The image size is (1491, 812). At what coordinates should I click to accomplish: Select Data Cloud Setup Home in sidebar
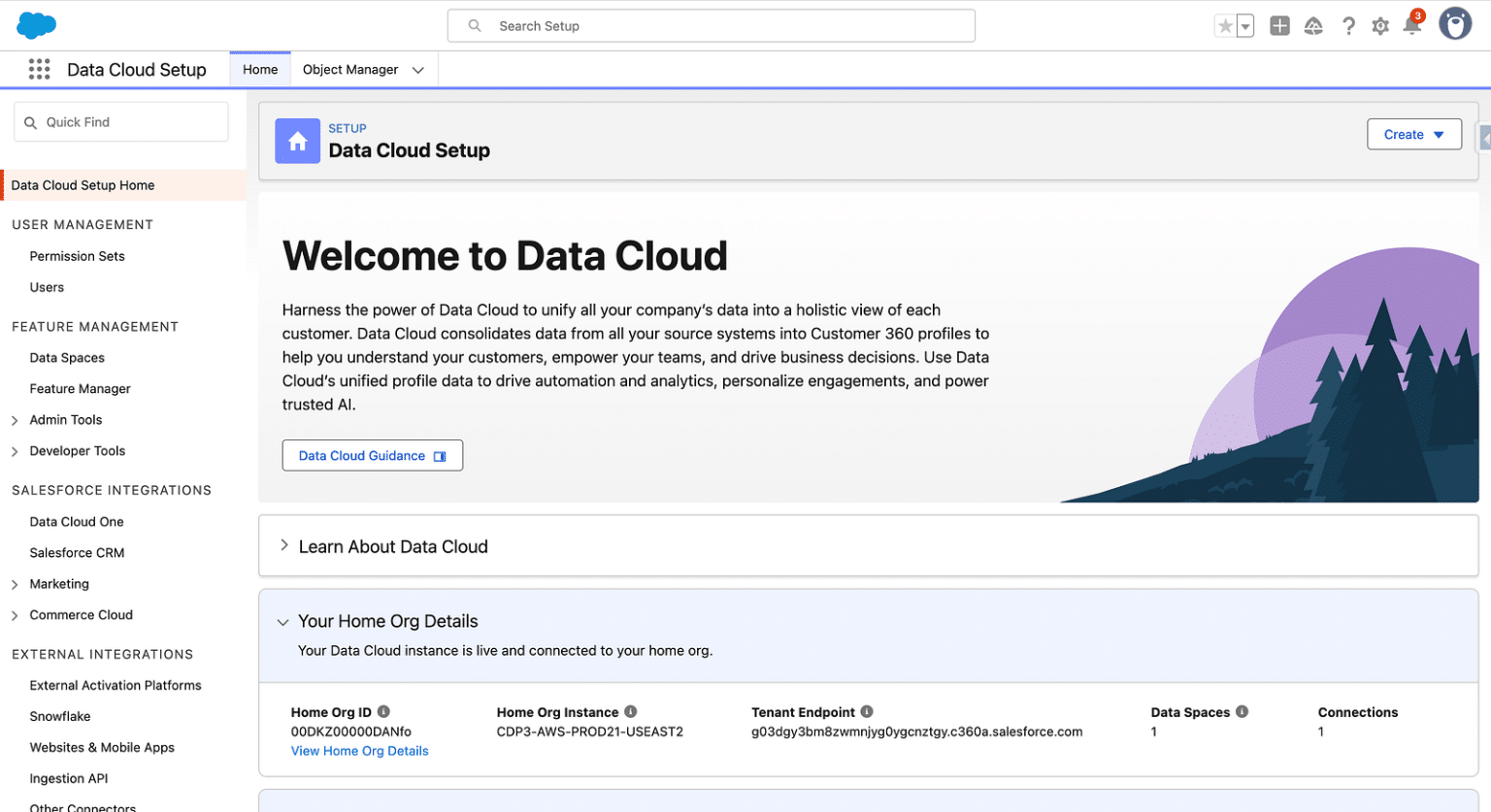pos(123,185)
